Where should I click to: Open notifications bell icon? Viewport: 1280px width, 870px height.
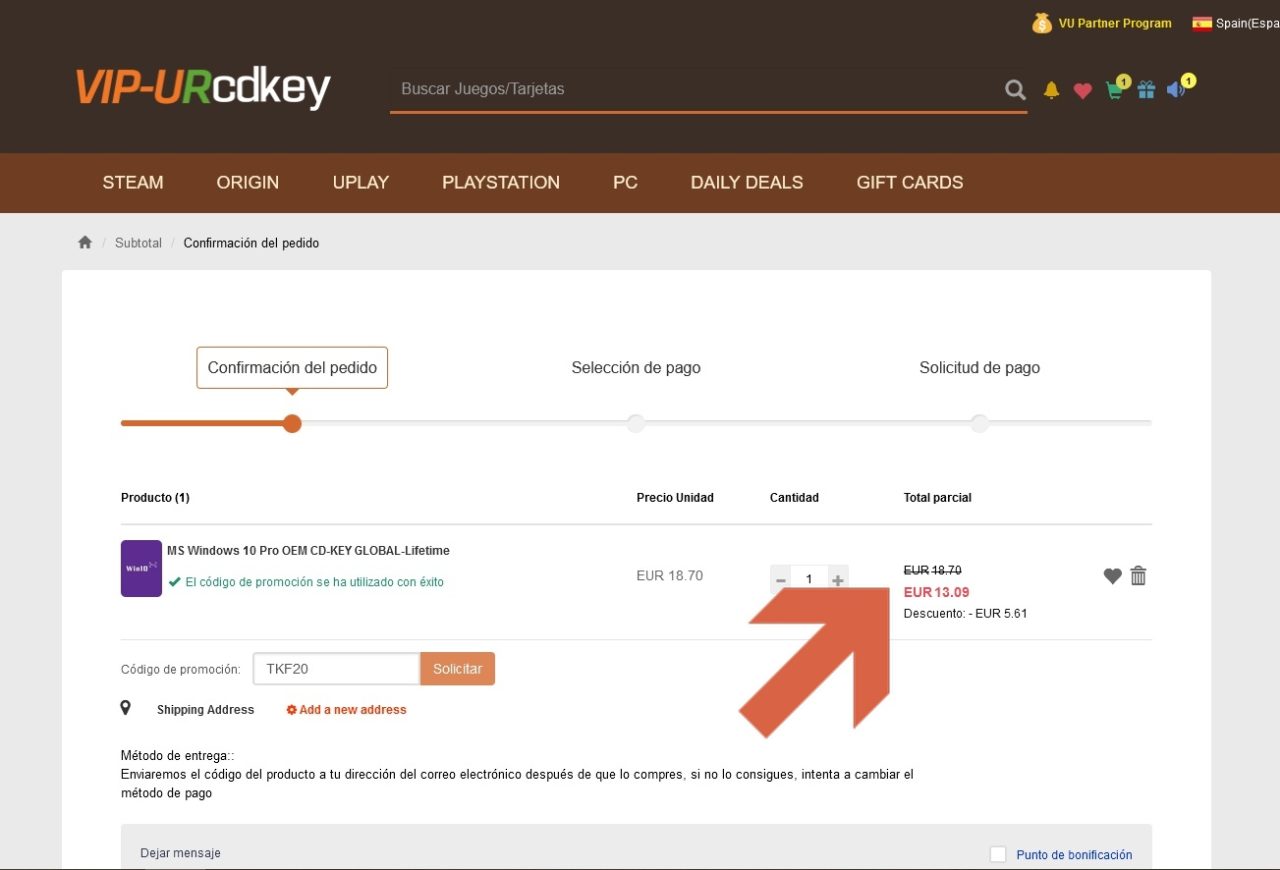coord(1051,90)
